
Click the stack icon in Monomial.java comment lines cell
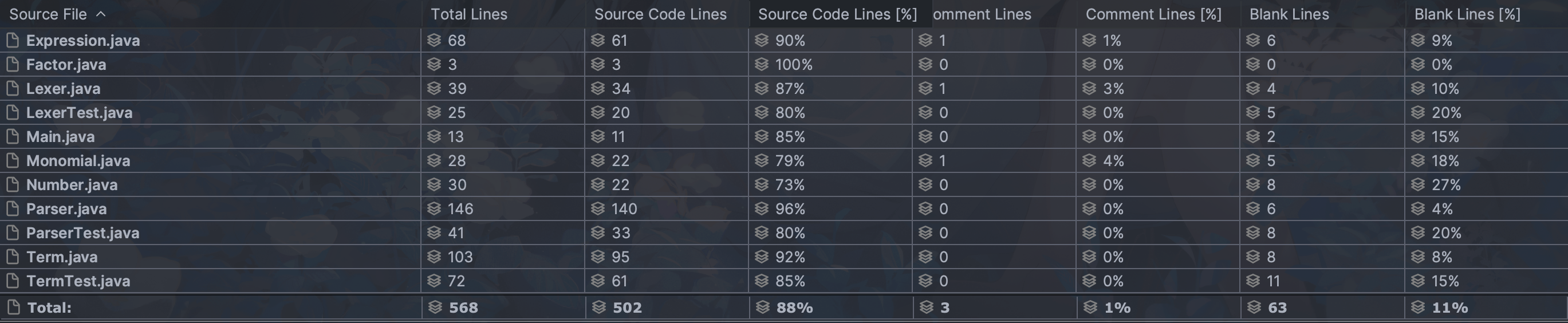(925, 160)
